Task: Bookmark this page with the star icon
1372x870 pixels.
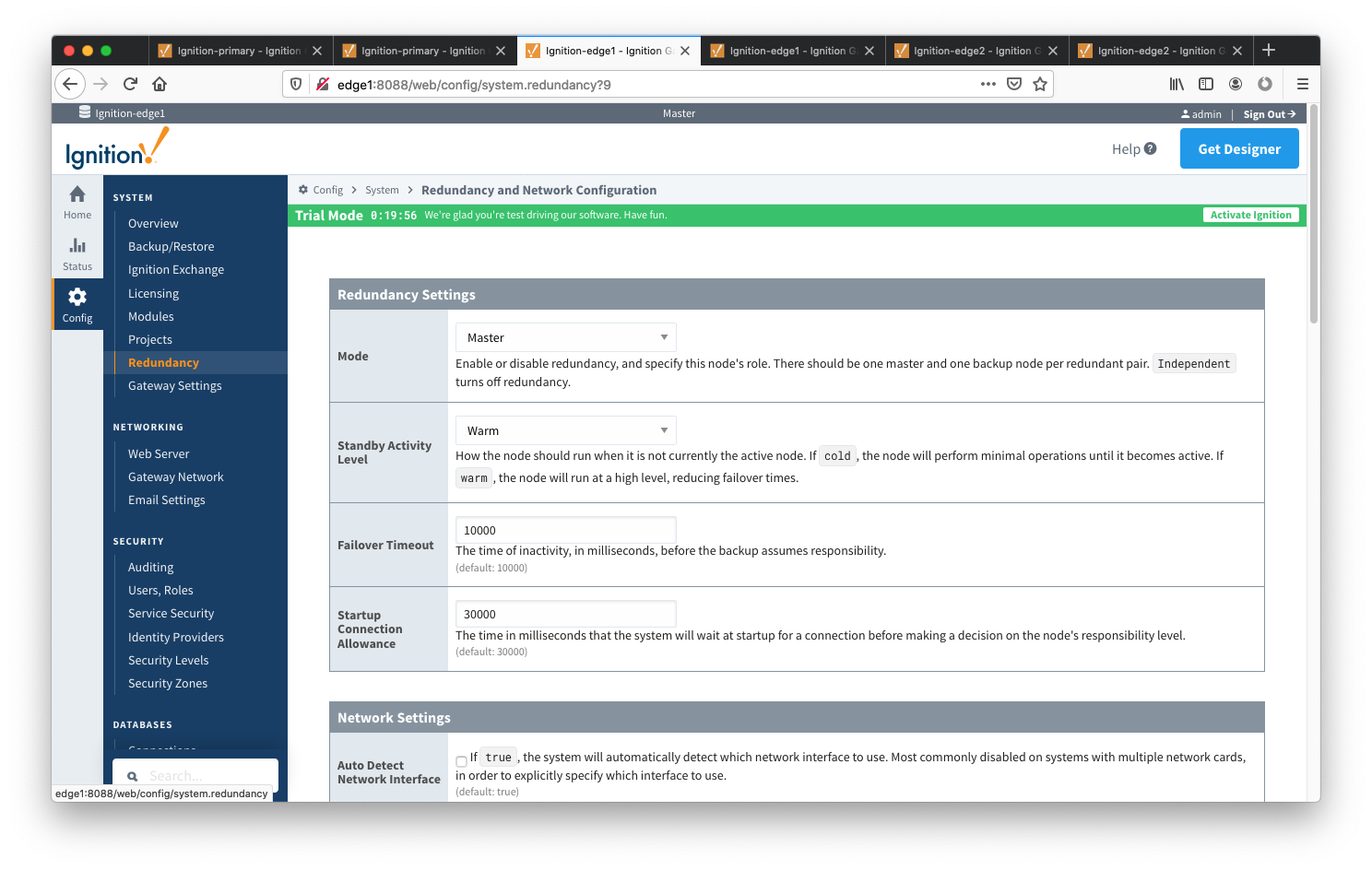Action: [1040, 84]
